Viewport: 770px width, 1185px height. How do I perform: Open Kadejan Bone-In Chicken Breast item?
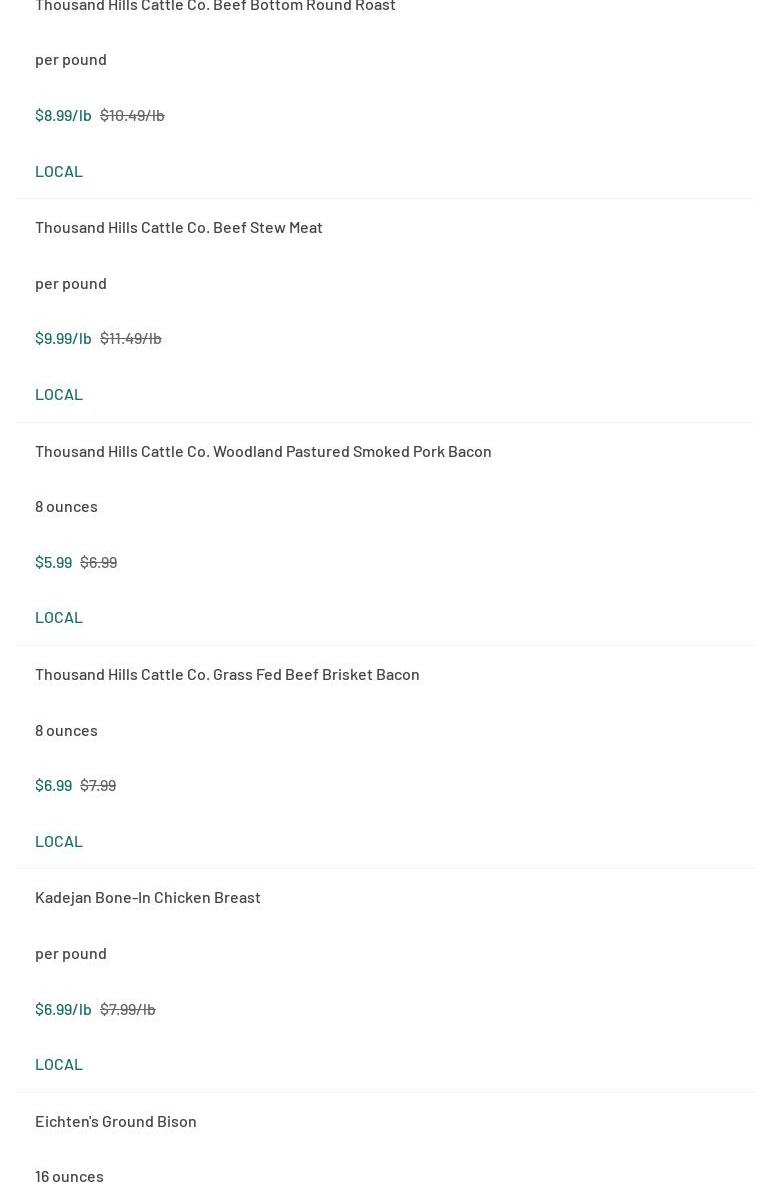tap(148, 897)
